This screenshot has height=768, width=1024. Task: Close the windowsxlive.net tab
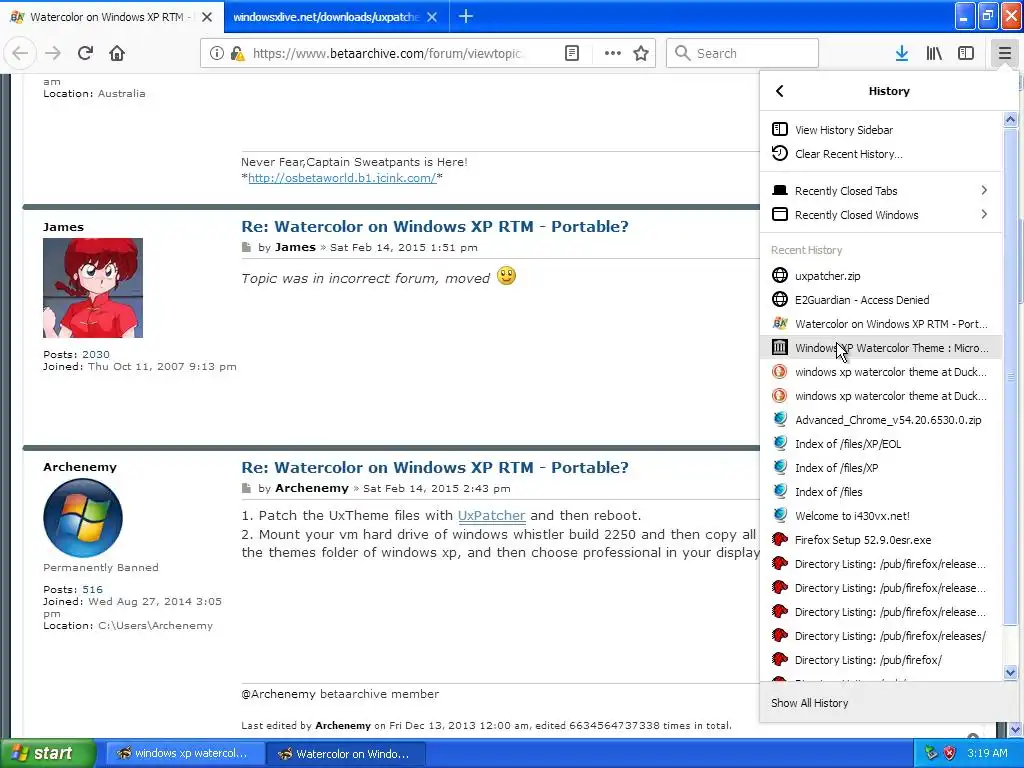coord(432,16)
